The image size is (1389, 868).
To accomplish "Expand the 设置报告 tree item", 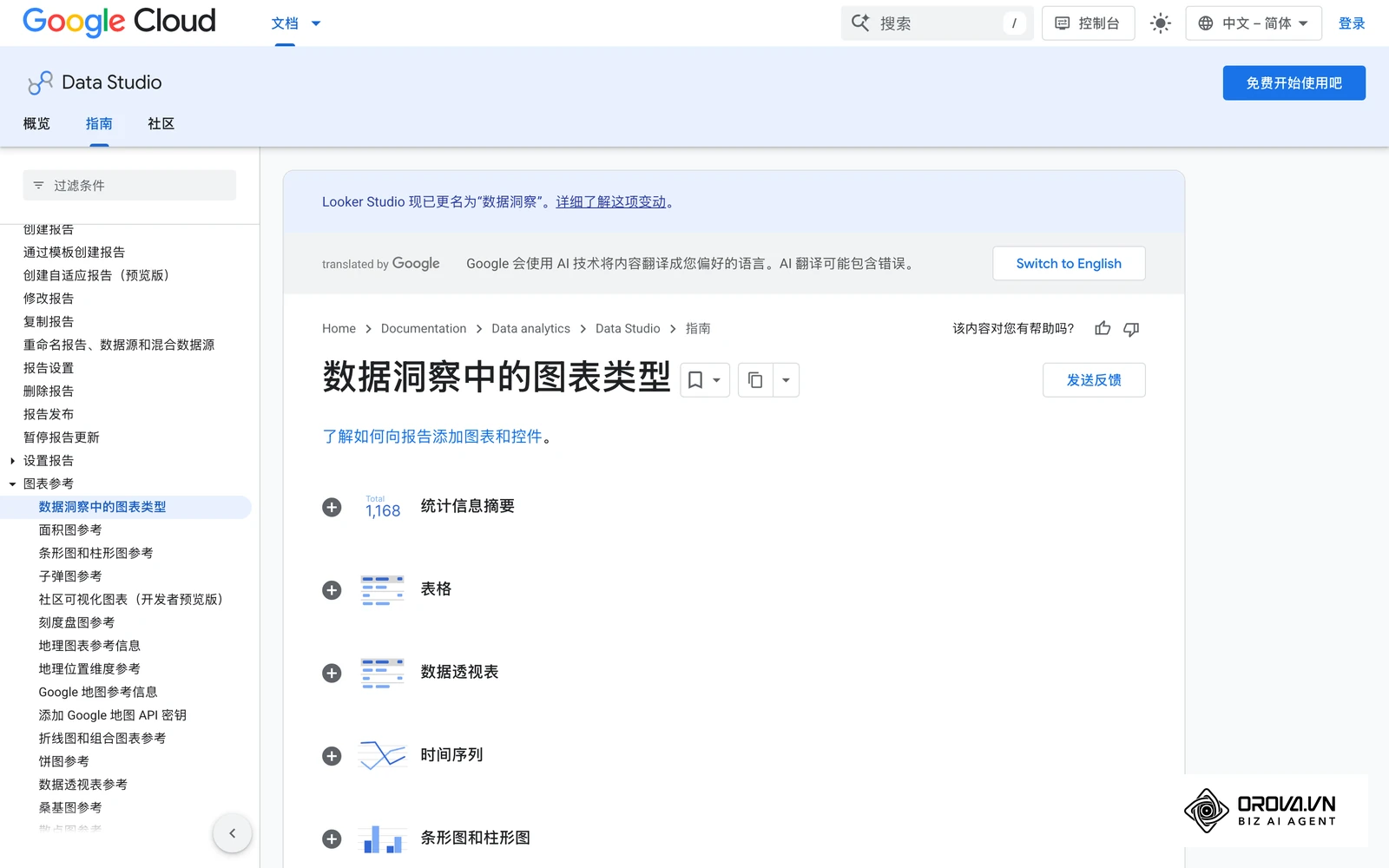I will (x=12, y=461).
